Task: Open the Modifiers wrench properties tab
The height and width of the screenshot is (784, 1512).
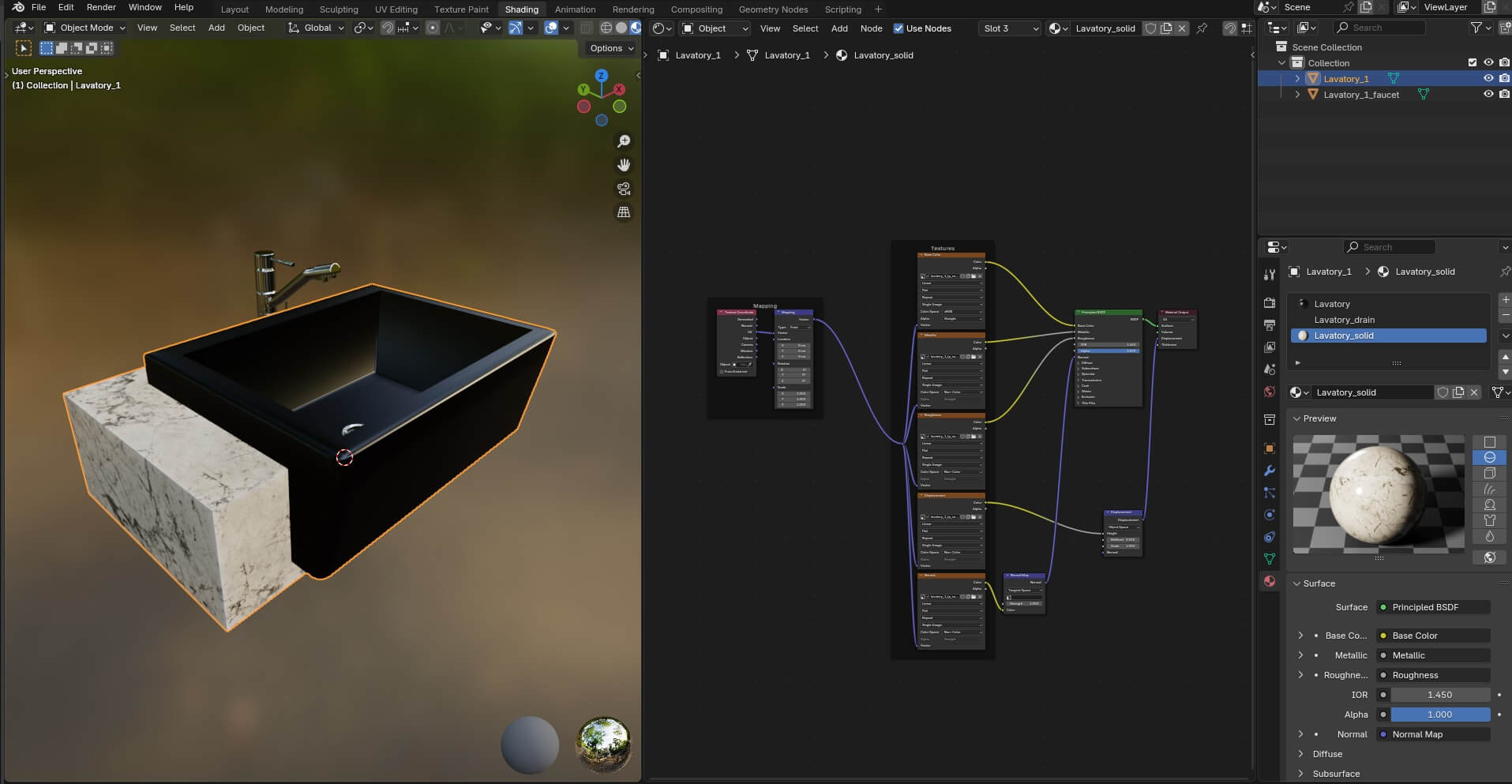Action: coord(1270,471)
